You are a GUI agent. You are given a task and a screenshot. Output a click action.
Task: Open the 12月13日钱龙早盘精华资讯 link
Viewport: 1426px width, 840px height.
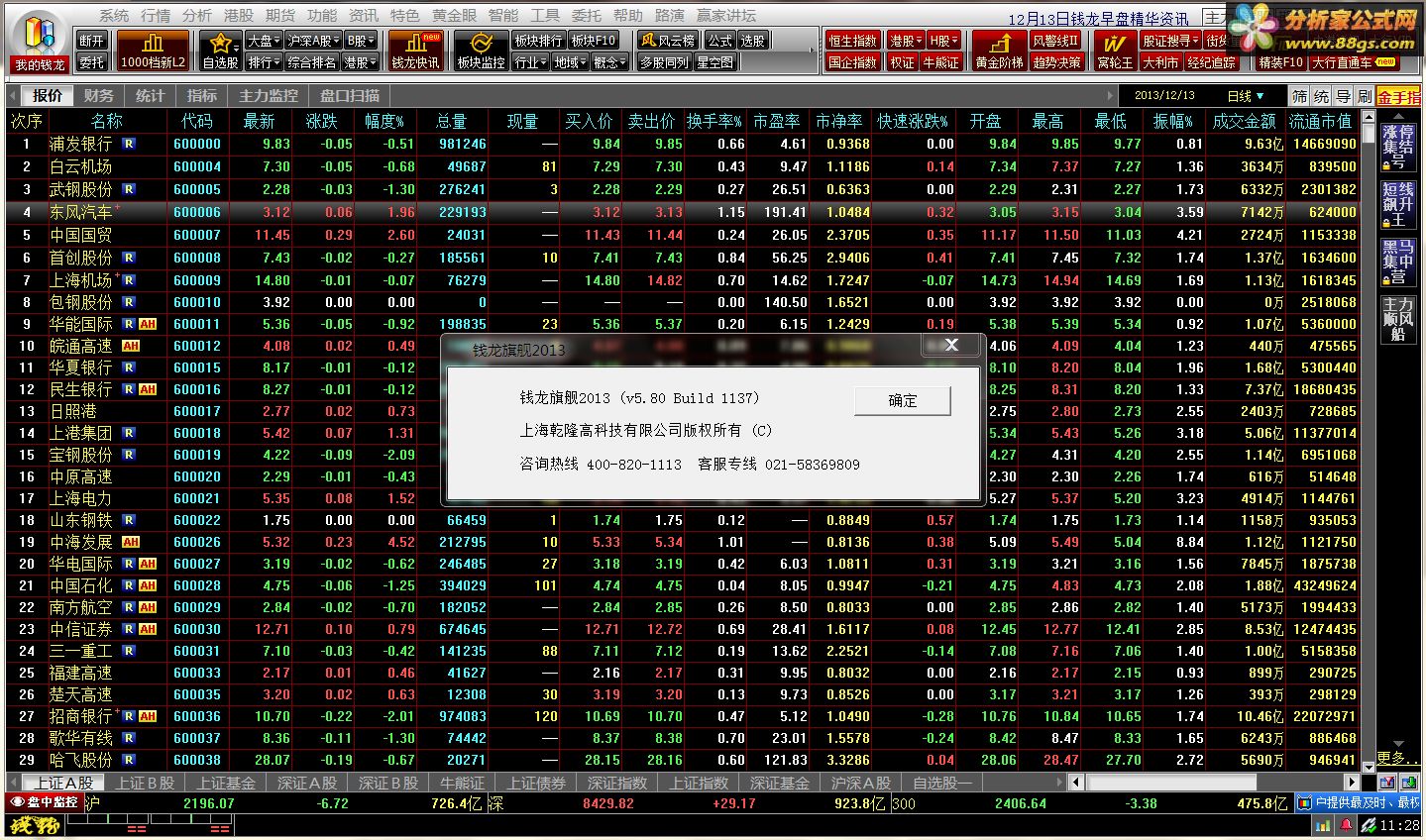tap(1098, 19)
